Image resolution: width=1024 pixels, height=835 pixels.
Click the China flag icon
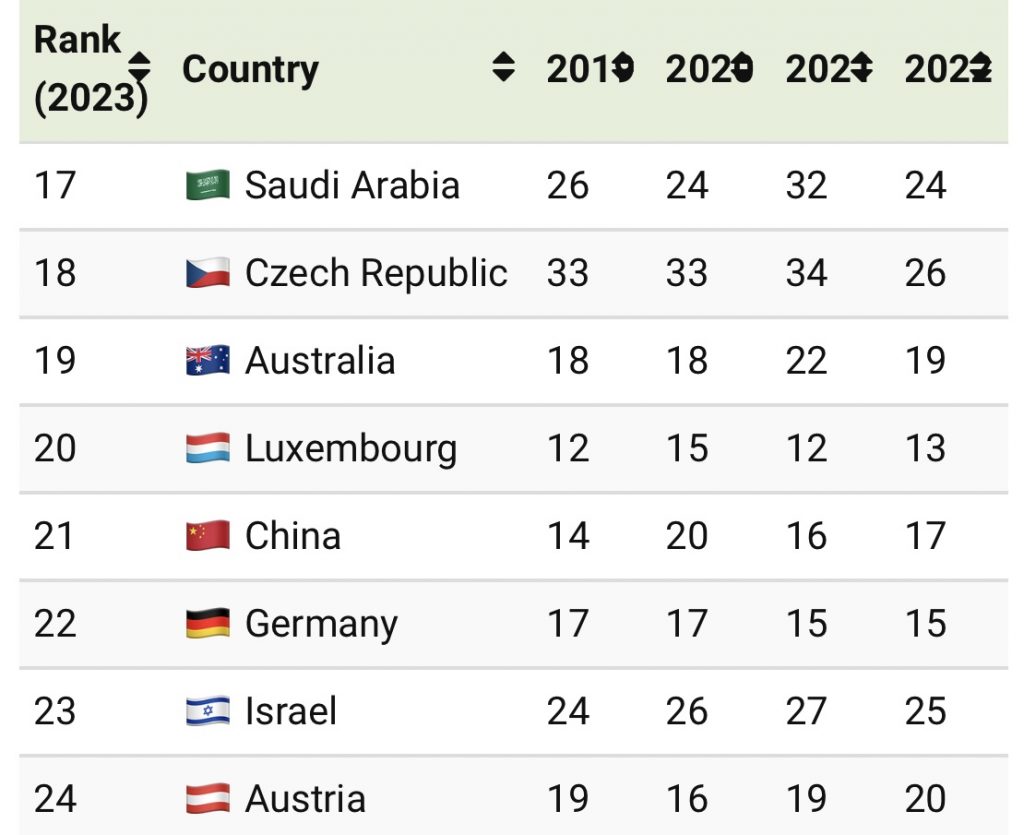208,536
